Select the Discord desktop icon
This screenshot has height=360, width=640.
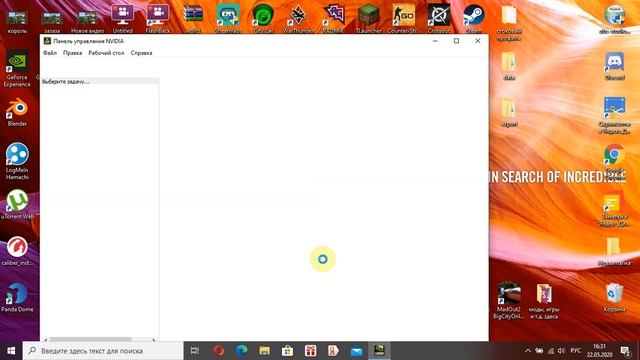(x=615, y=65)
